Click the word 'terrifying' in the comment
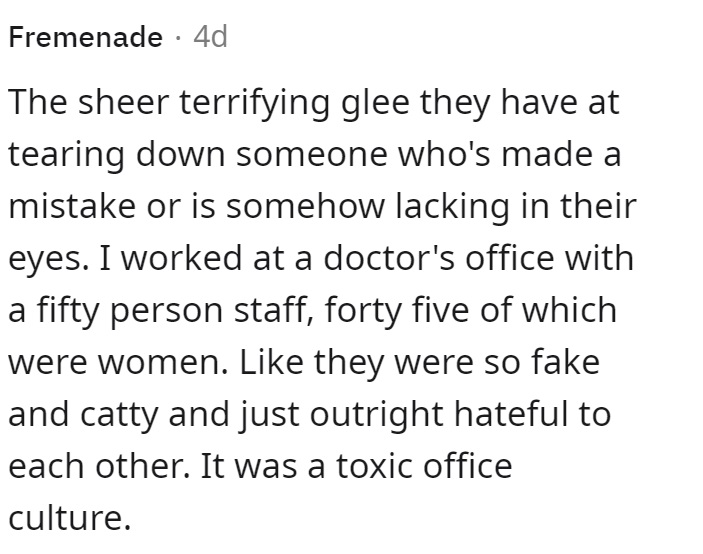The image size is (703, 554). tap(254, 104)
